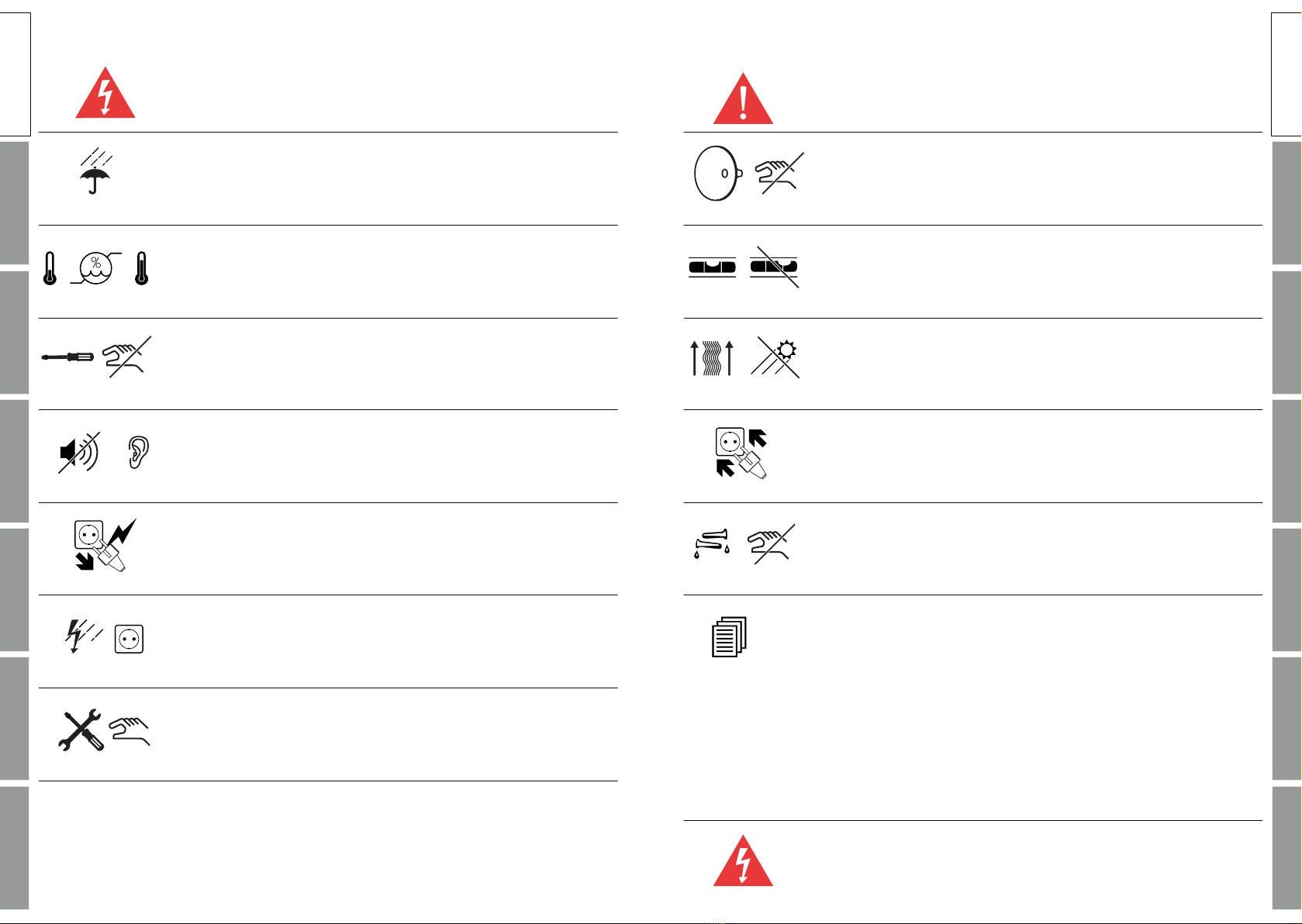Click the heat ventilation arrows icon

[x=713, y=358]
